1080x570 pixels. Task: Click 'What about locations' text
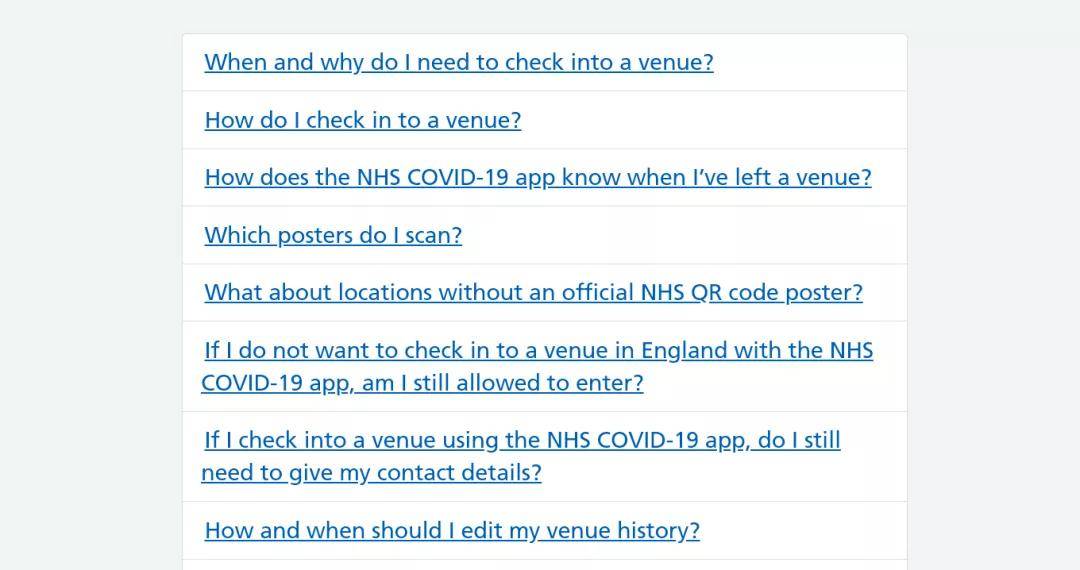[319, 293]
